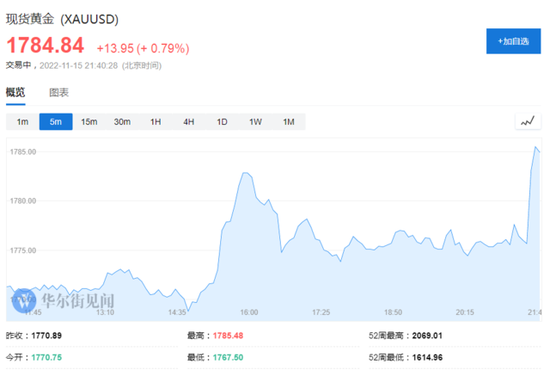Click the 1775.00 y-axis label

(23, 250)
